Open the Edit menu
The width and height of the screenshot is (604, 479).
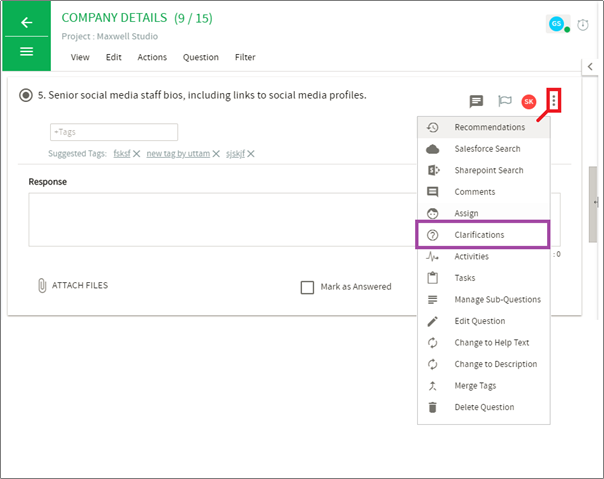pyautogui.click(x=114, y=57)
